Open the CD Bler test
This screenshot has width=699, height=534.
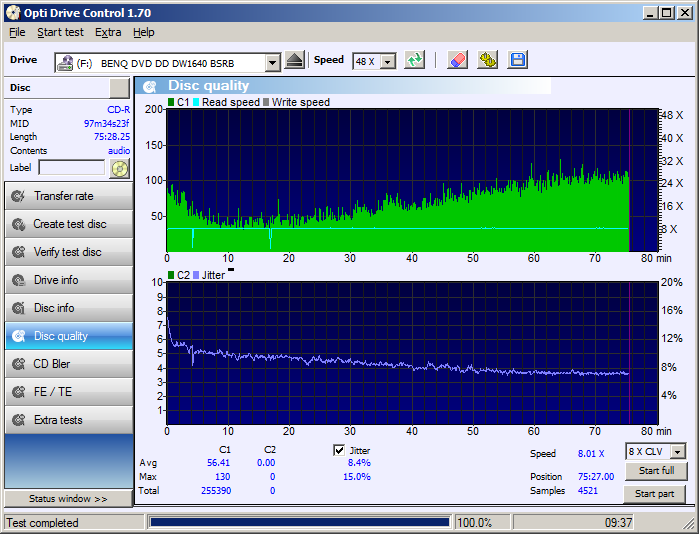(x=69, y=364)
